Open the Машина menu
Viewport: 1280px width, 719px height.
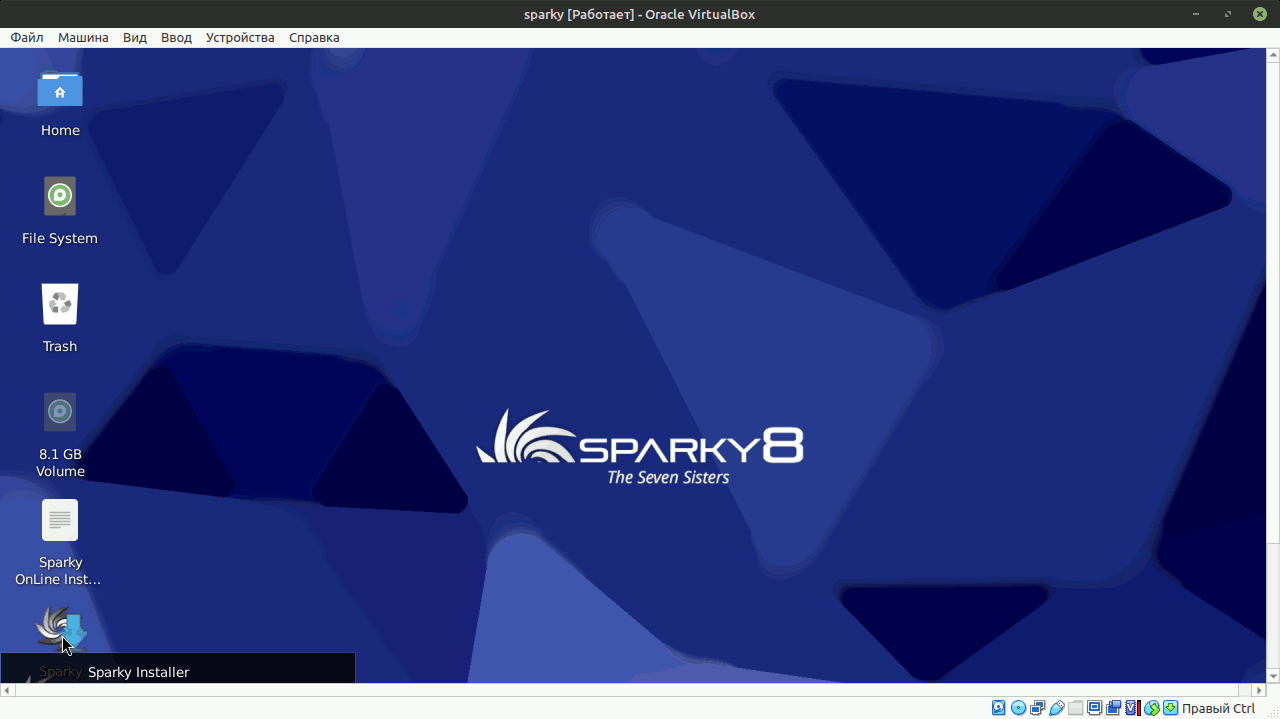(x=83, y=37)
